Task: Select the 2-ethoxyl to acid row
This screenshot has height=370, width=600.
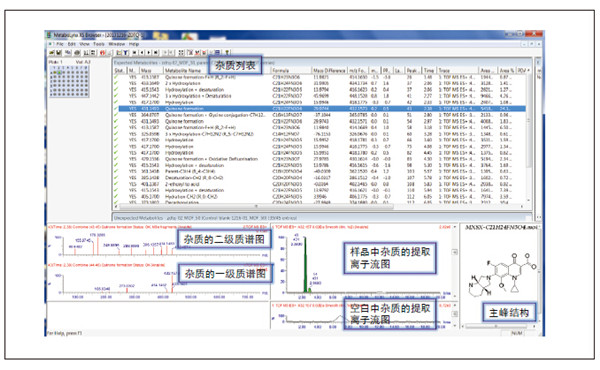Action: (x=321, y=184)
